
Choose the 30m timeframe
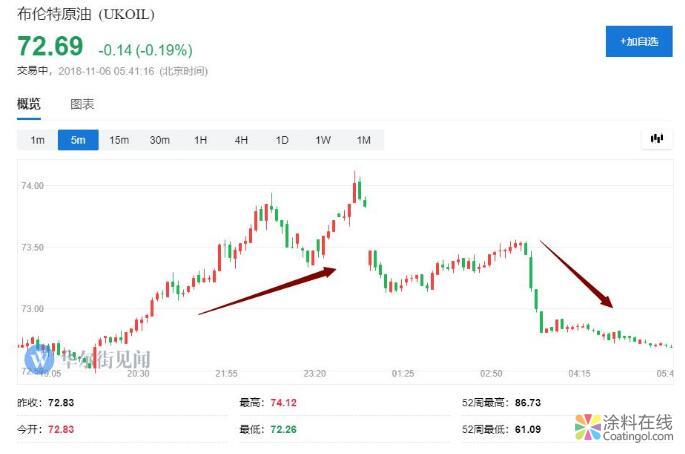(160, 140)
